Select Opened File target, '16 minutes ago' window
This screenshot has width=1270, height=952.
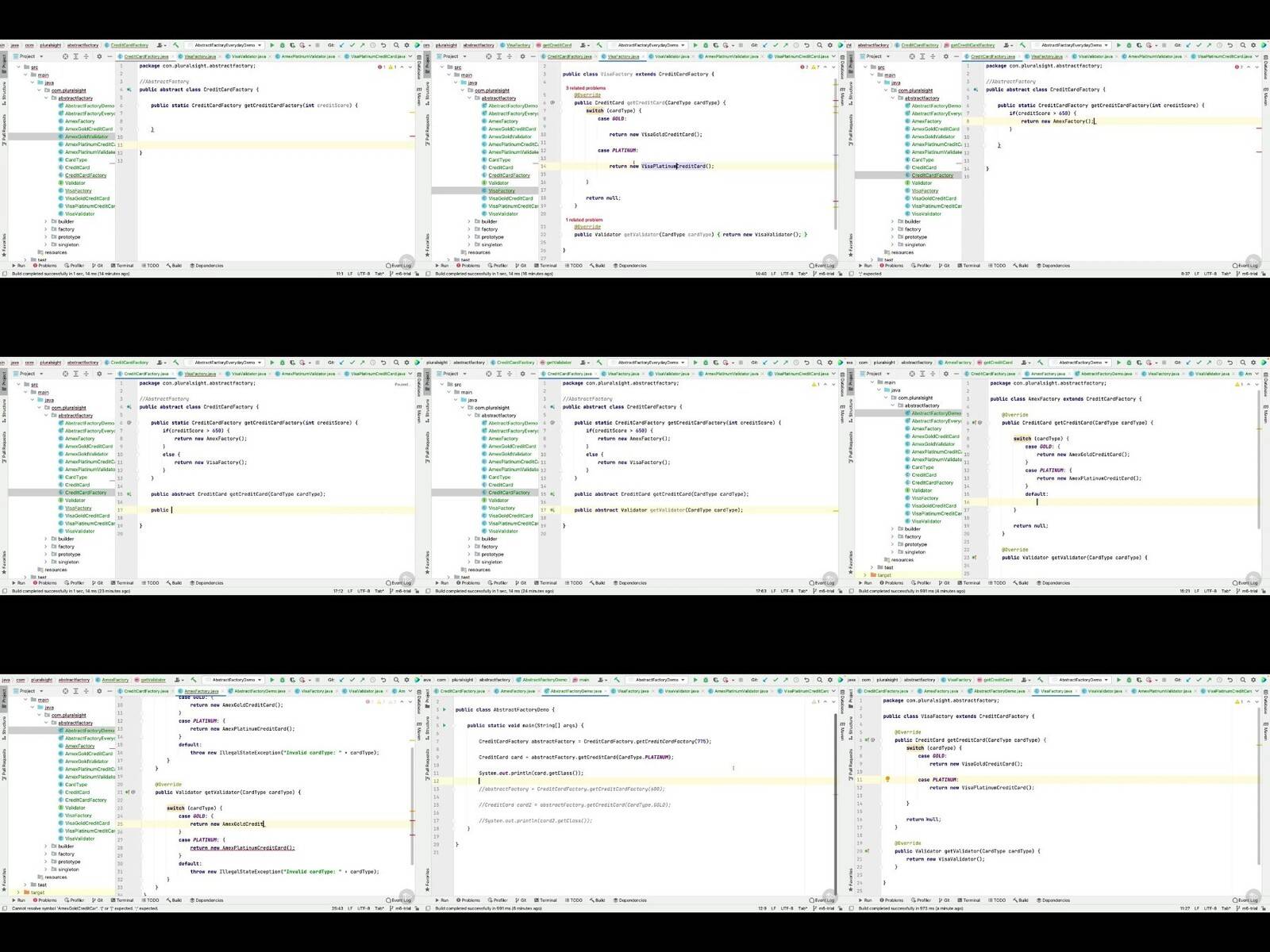click(488, 56)
